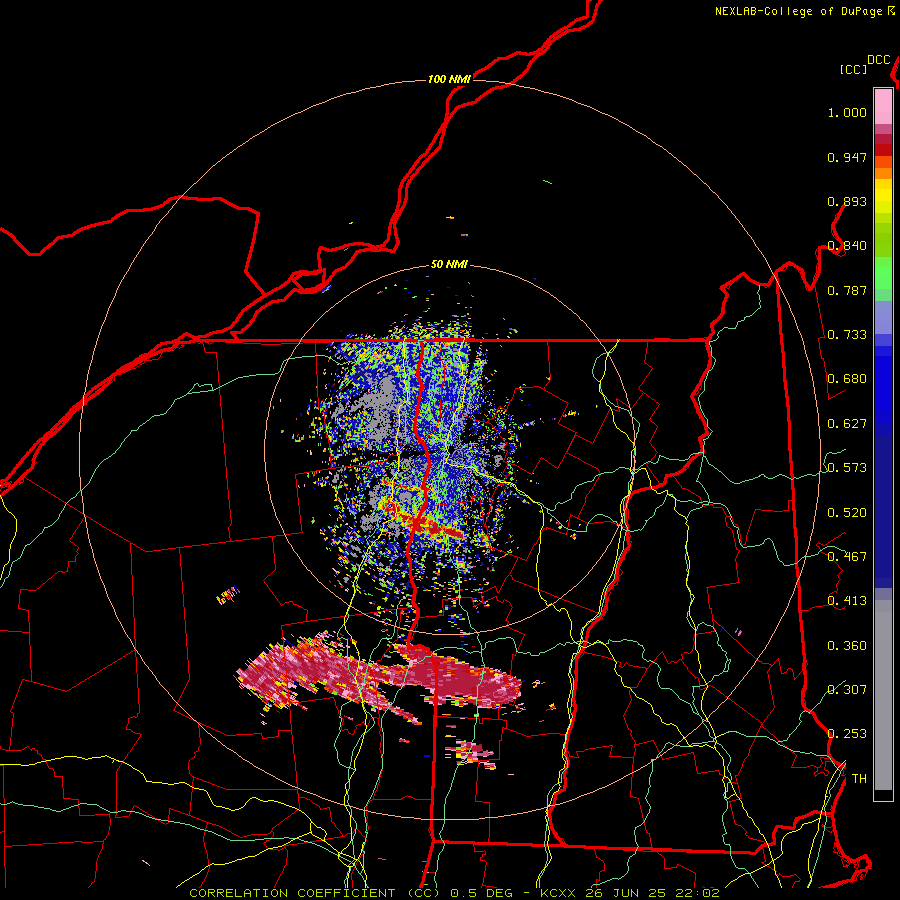Select the 0.360 legend value
The width and height of the screenshot is (900, 900).
click(847, 646)
